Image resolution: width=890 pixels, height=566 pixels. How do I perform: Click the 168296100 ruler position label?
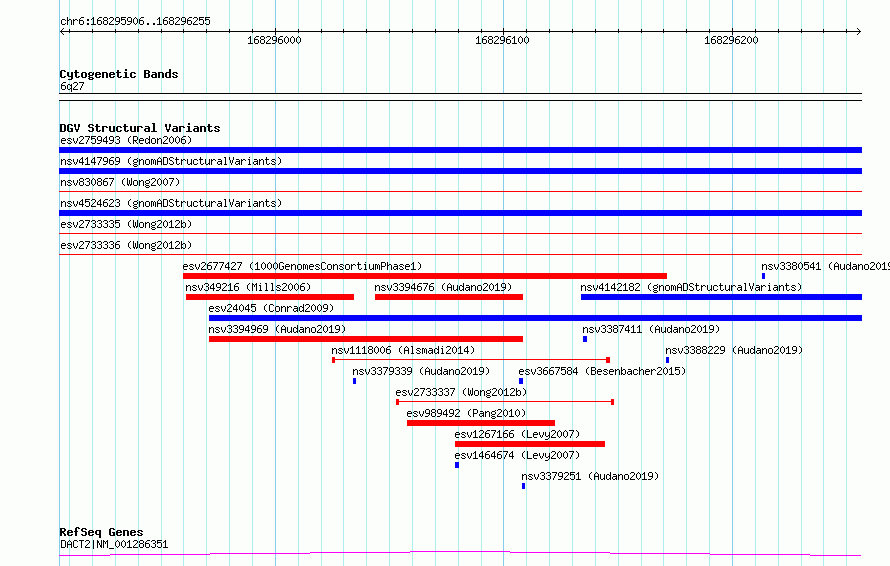[502, 40]
